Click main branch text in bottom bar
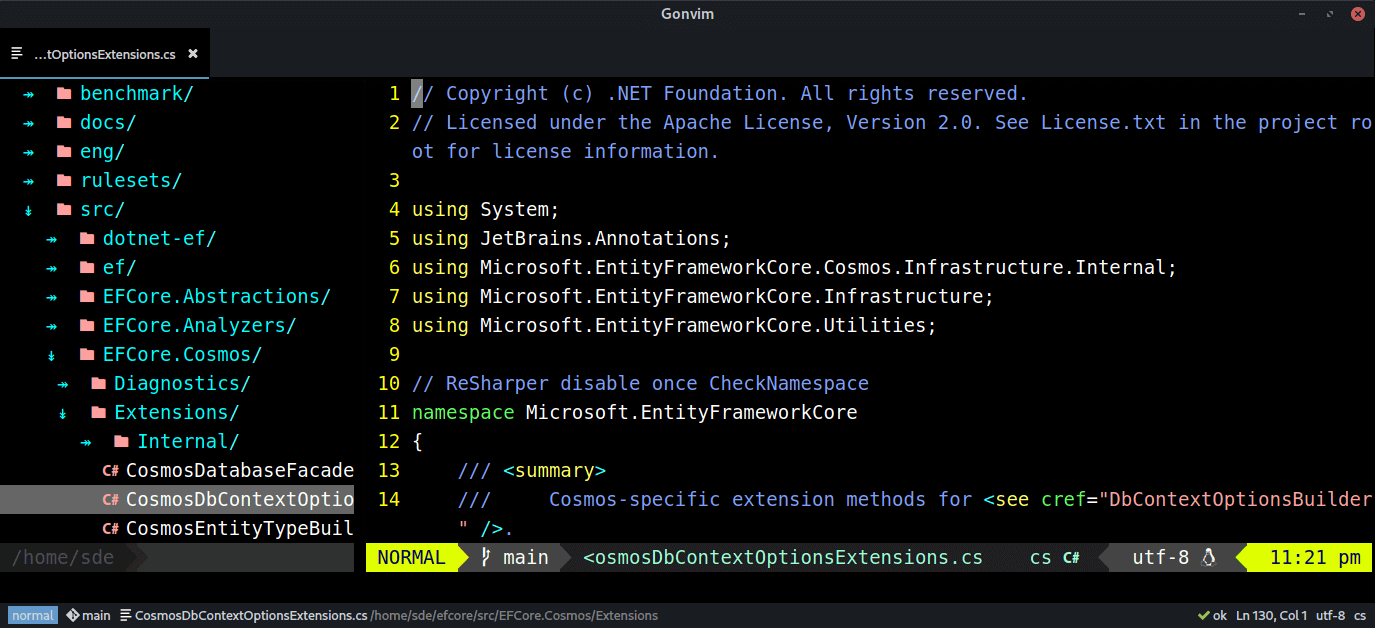This screenshot has height=628, width=1375. point(96,616)
